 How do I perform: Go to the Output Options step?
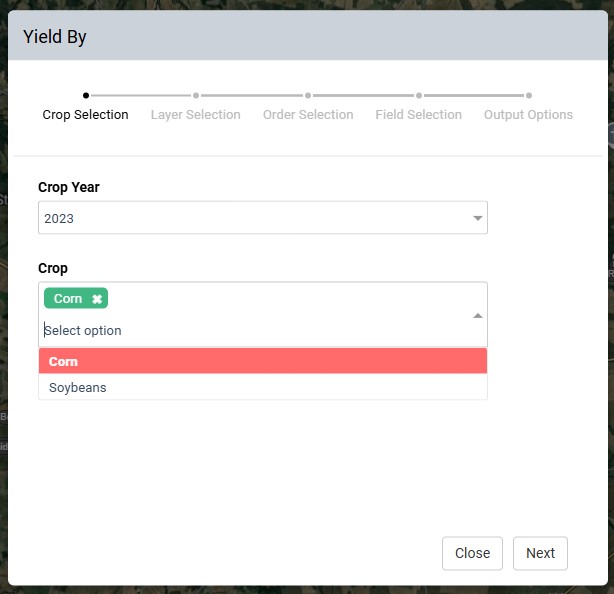pyautogui.click(x=528, y=115)
